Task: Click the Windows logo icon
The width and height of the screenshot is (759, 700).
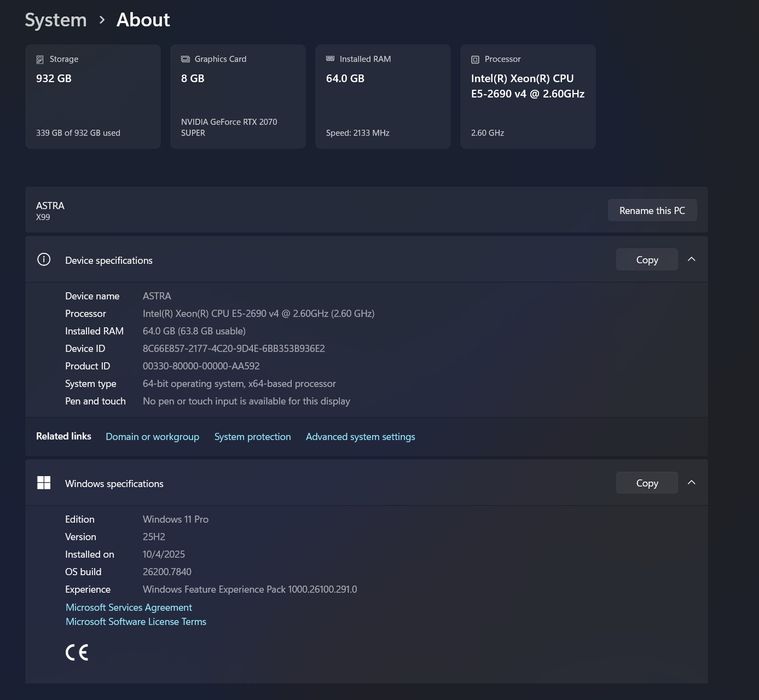Action: 44,483
